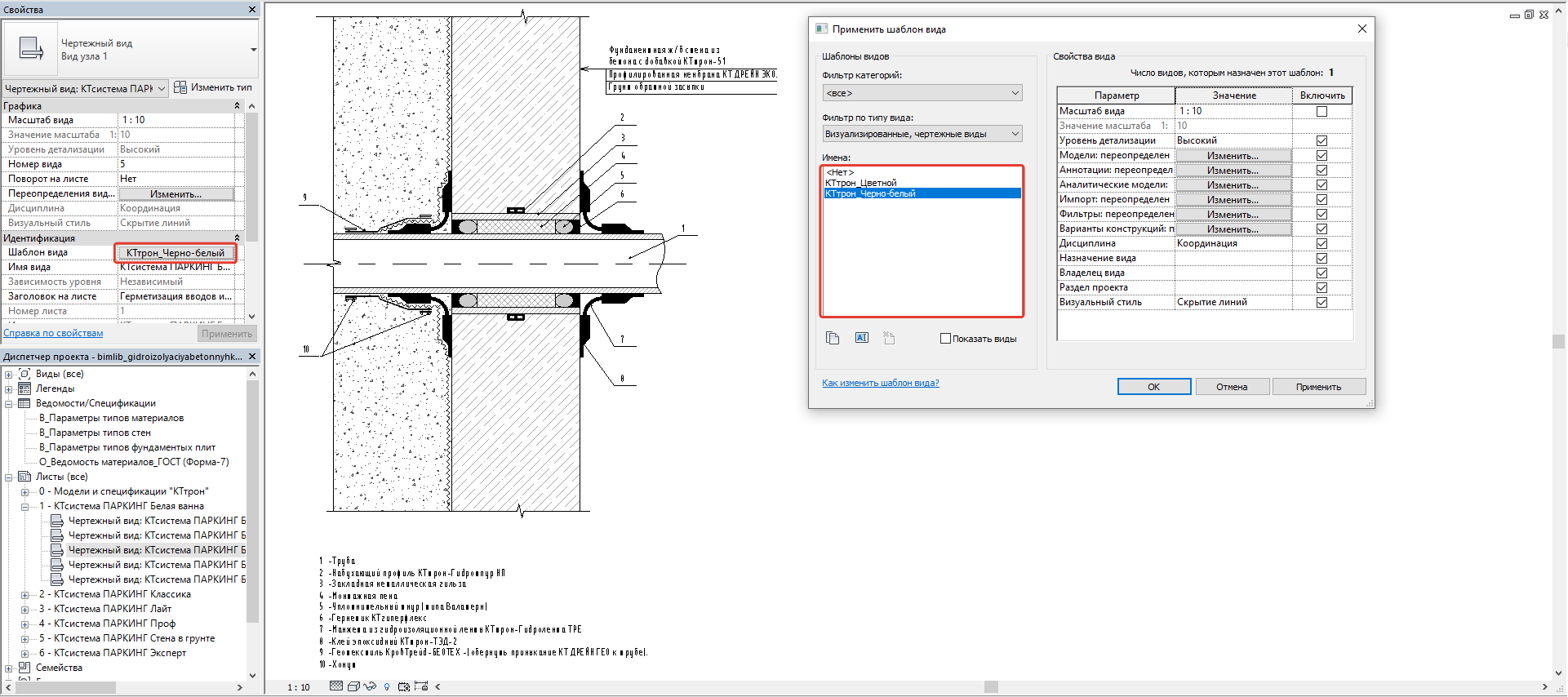Expand the 2 - КТсистема ПАРКИНГ Классика sheet
1568x697 pixels.
click(24, 594)
